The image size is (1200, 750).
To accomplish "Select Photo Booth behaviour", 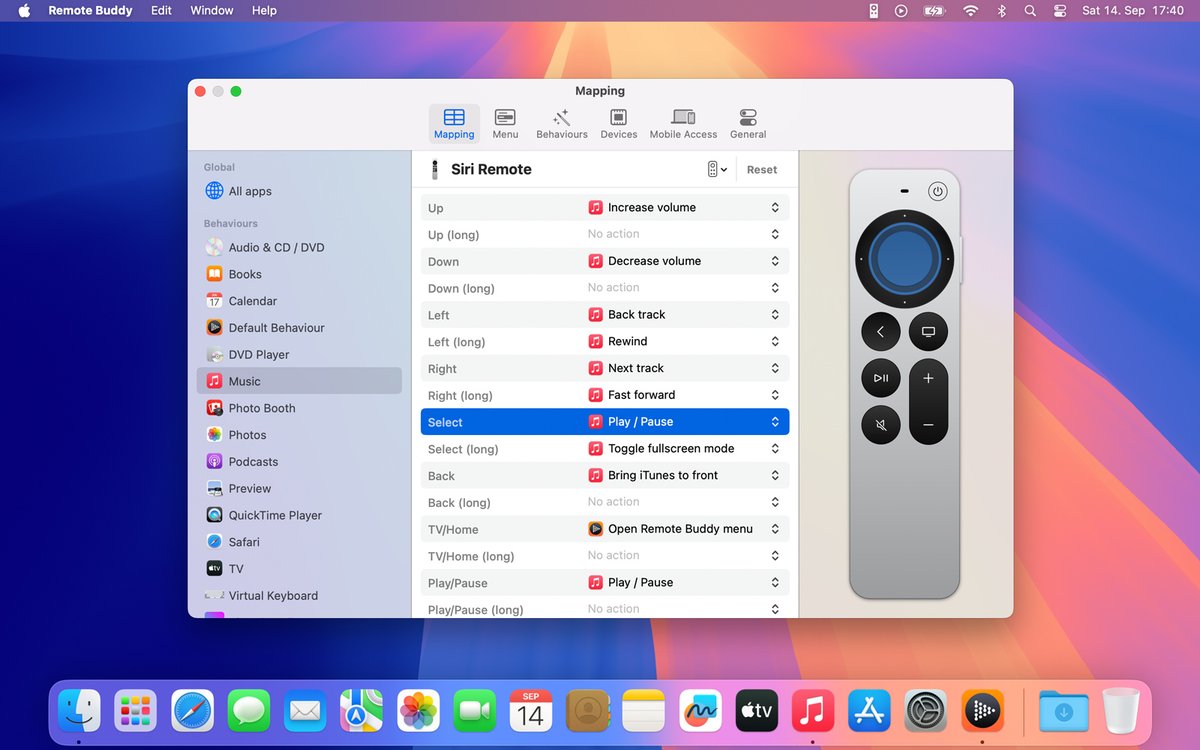I will click(299, 408).
